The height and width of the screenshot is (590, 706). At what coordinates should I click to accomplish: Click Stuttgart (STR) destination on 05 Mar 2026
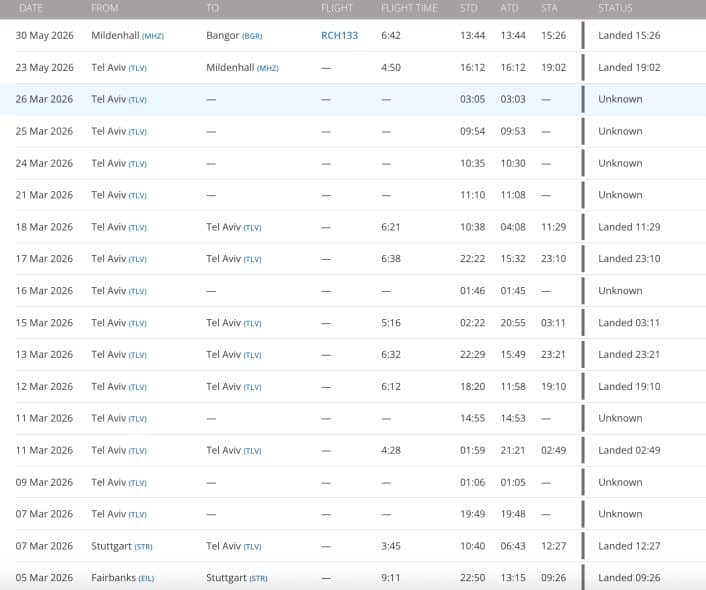pyautogui.click(x=236, y=578)
